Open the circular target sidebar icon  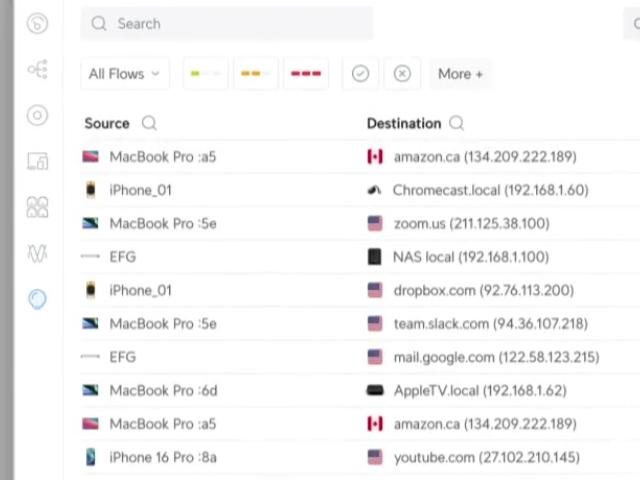37,115
